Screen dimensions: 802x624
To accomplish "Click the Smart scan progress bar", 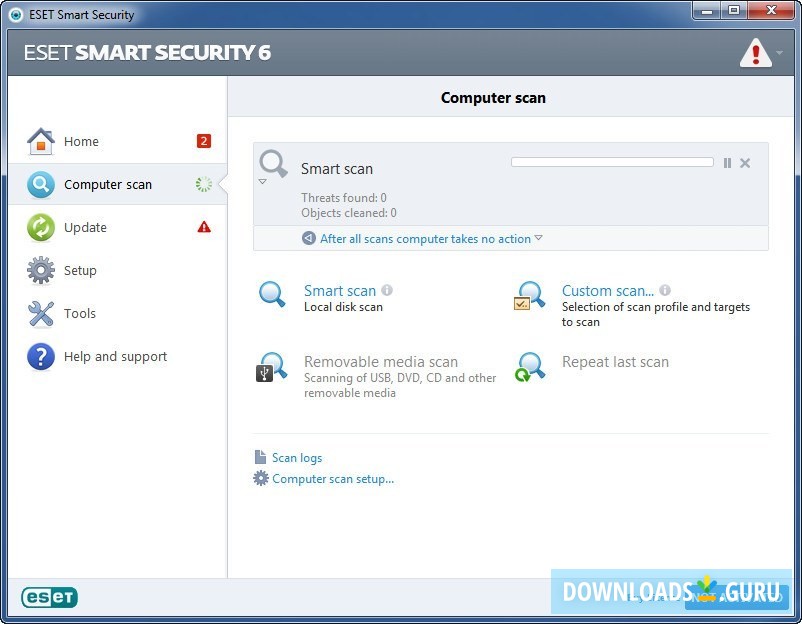I will (612, 162).
